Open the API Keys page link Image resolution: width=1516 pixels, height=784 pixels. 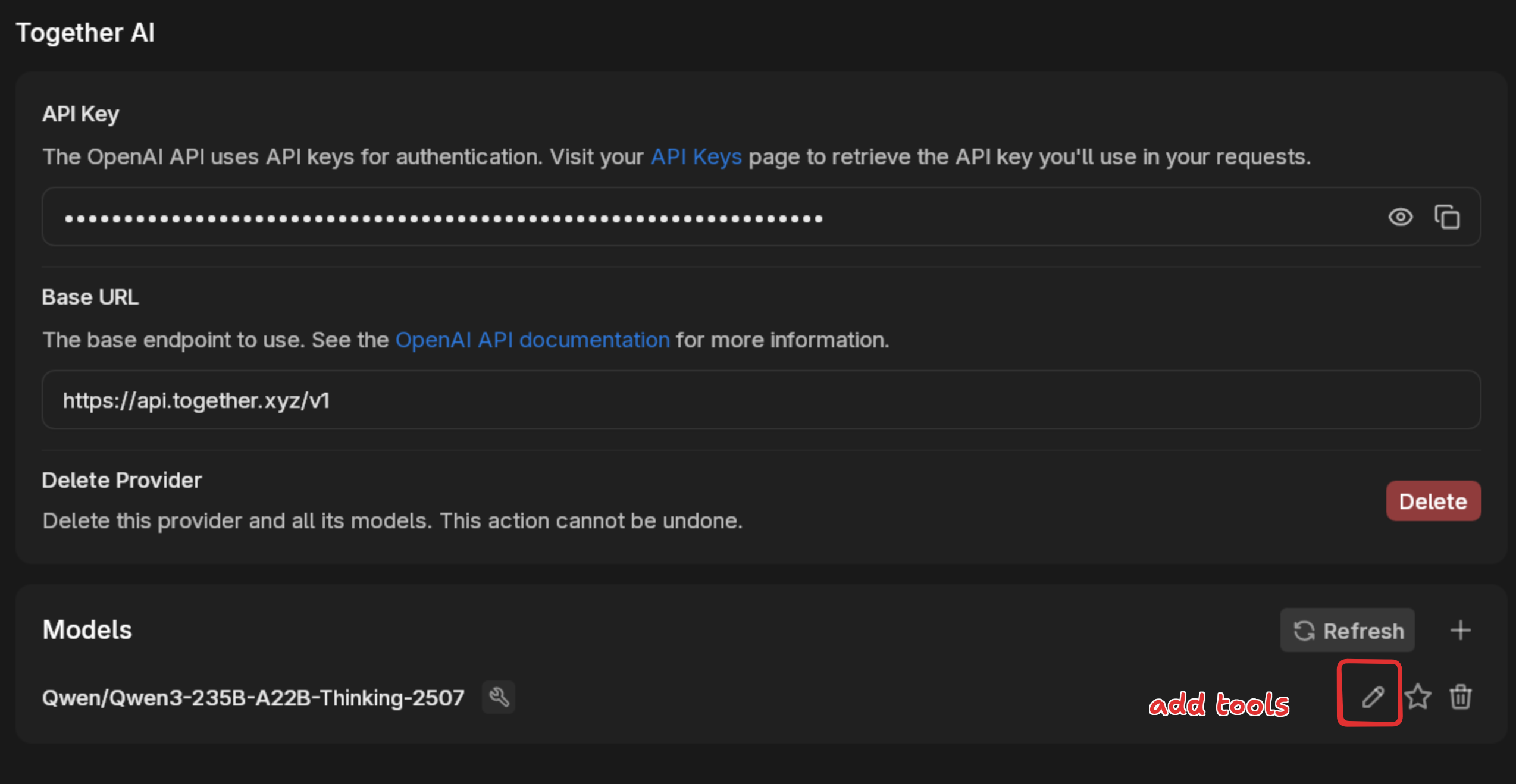[696, 157]
